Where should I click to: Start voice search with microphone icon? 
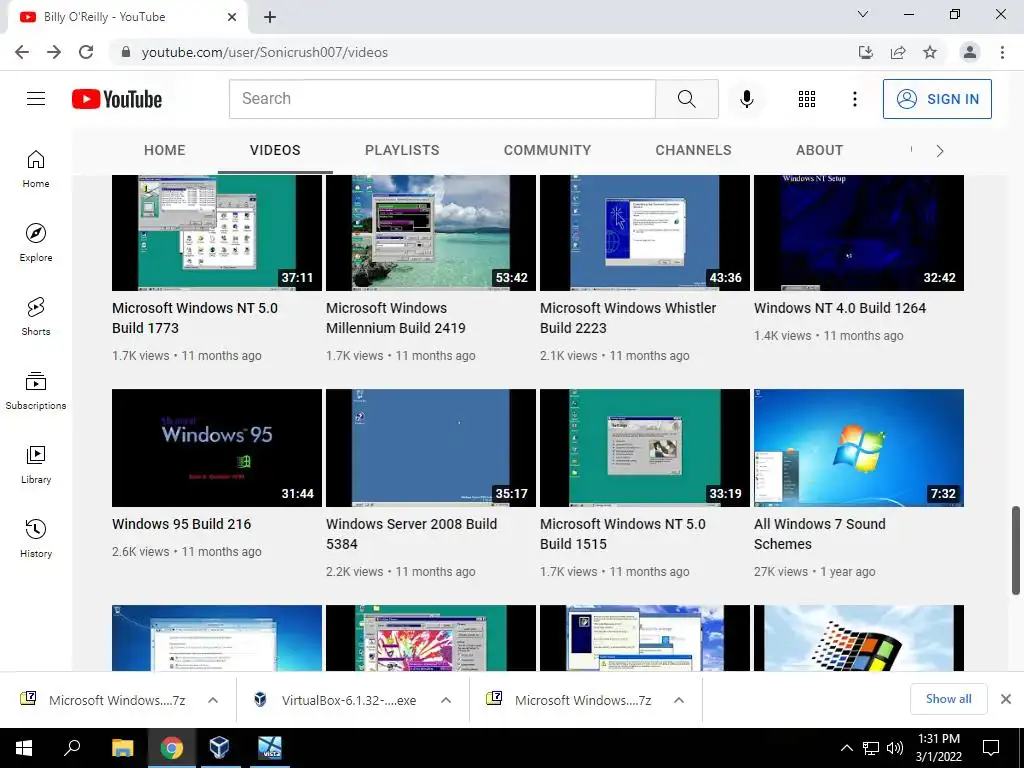click(x=746, y=99)
